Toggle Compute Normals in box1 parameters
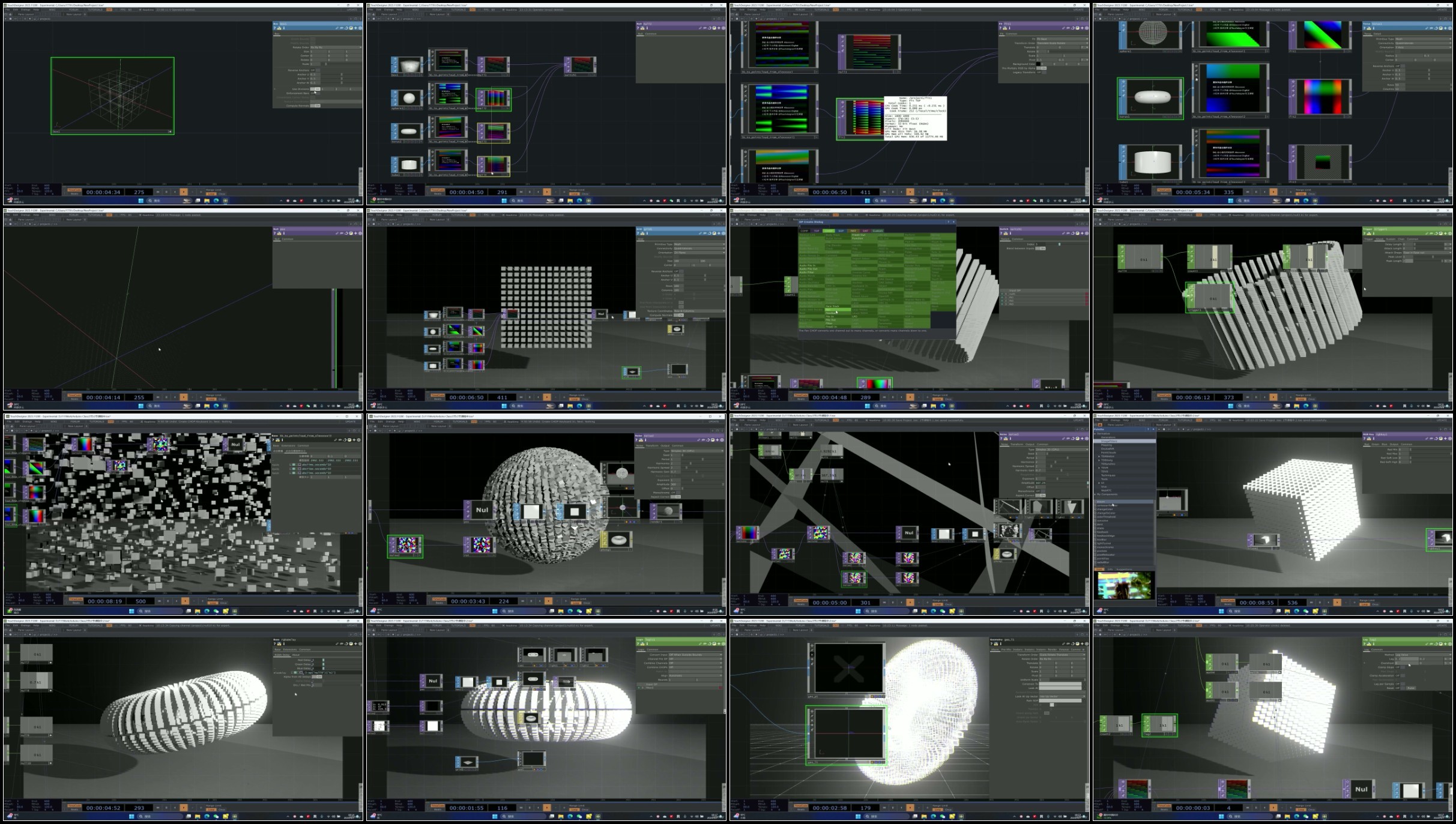Screen dimensions: 1456x824 (x=315, y=106)
